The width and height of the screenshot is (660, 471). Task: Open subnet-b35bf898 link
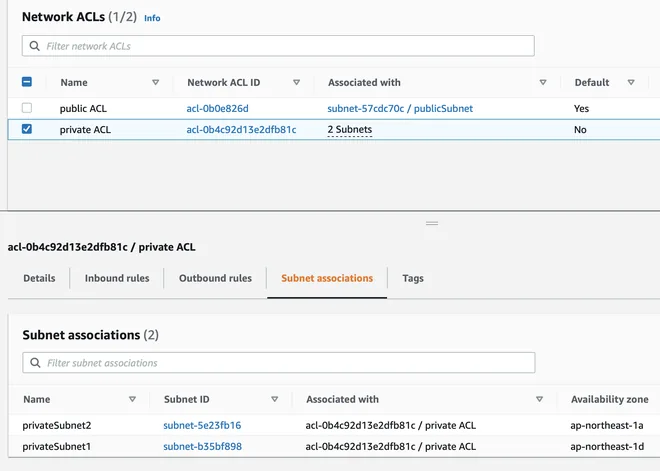click(202, 447)
